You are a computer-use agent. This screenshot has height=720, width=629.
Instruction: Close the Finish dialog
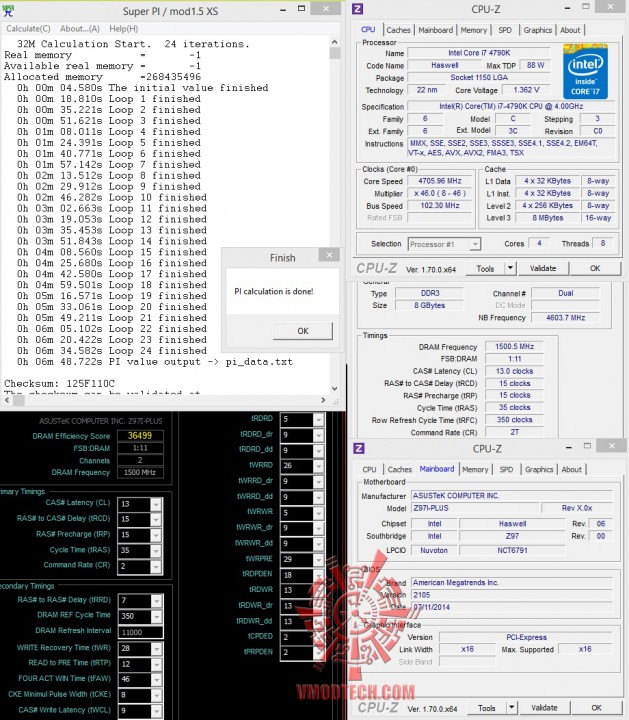[329, 254]
